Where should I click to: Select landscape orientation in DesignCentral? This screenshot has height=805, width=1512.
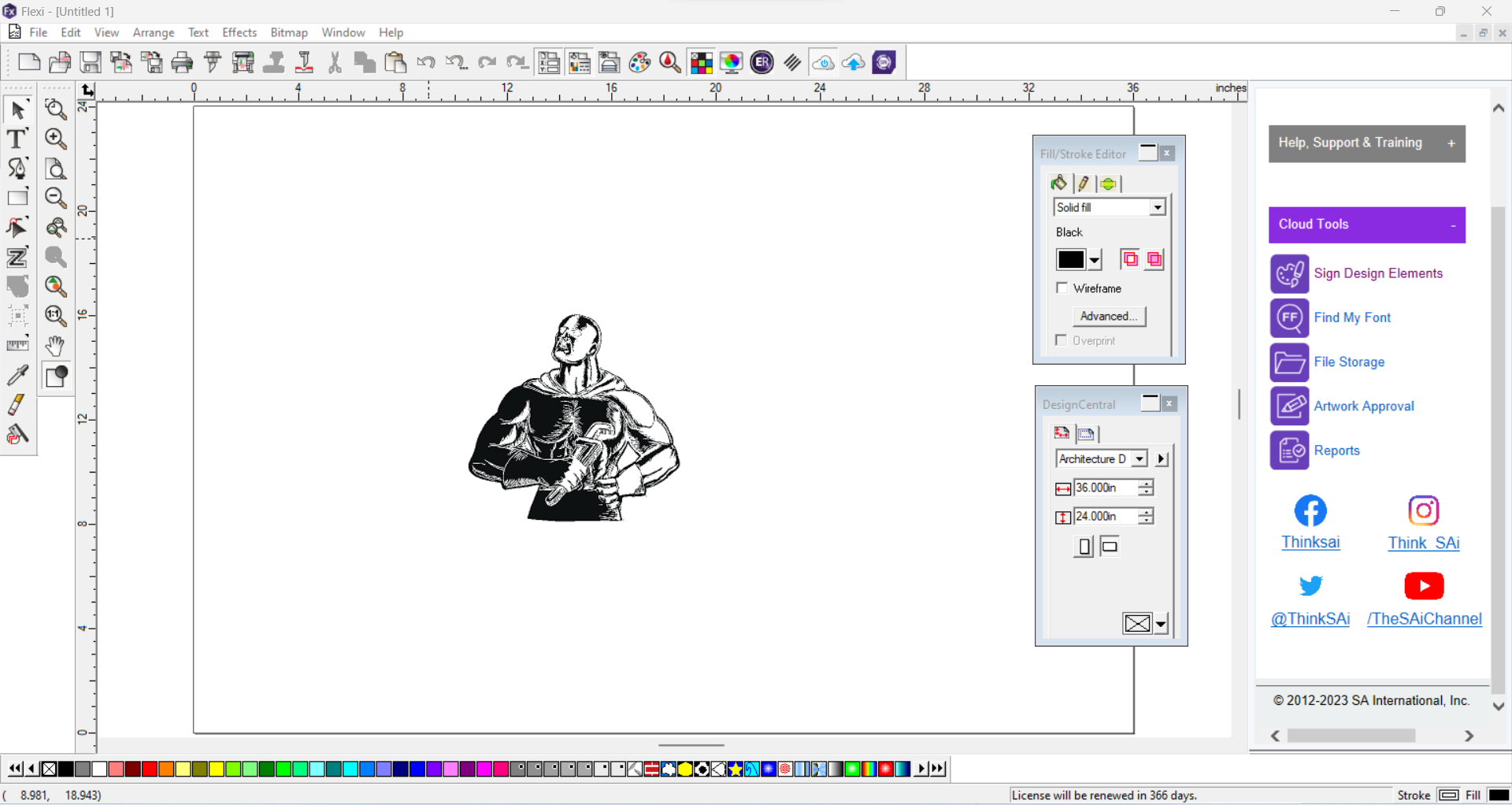pyautogui.click(x=1110, y=546)
